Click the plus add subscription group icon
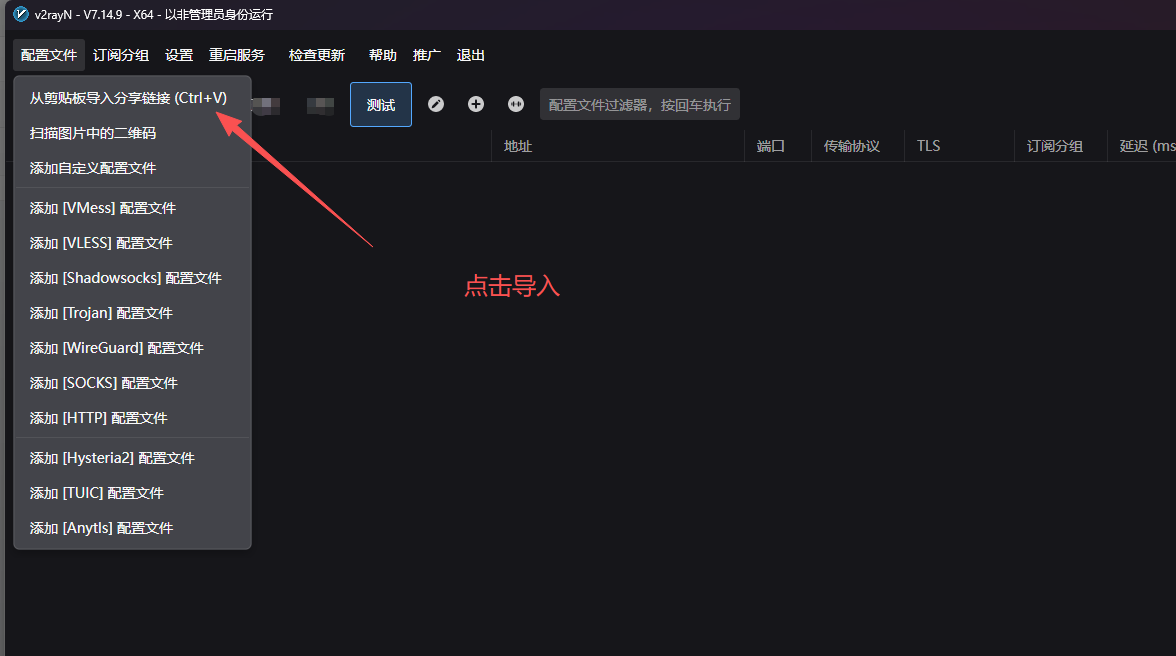This screenshot has width=1176, height=656. (476, 104)
